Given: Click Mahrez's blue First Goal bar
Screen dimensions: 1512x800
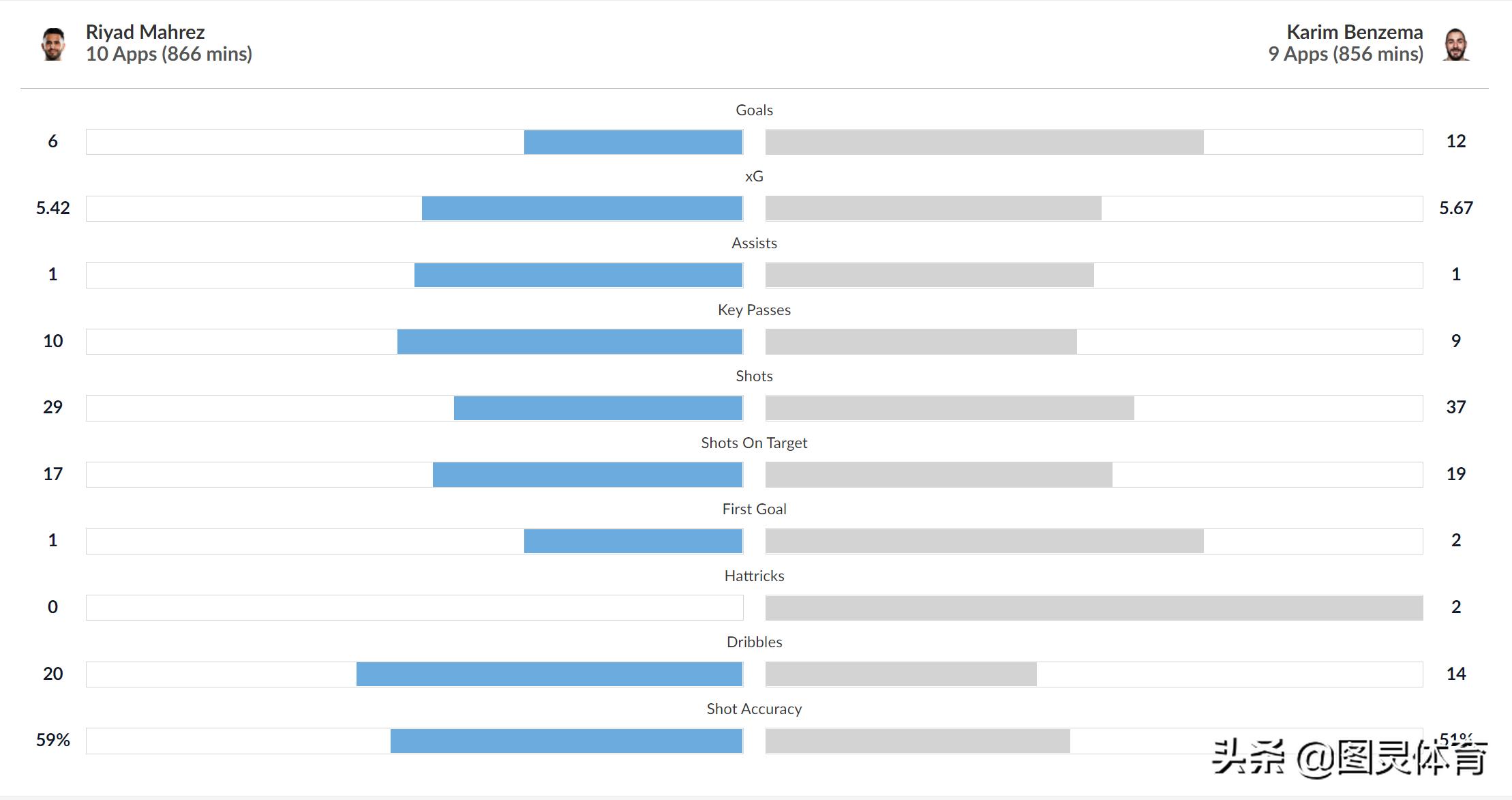Looking at the screenshot, I should click(633, 541).
